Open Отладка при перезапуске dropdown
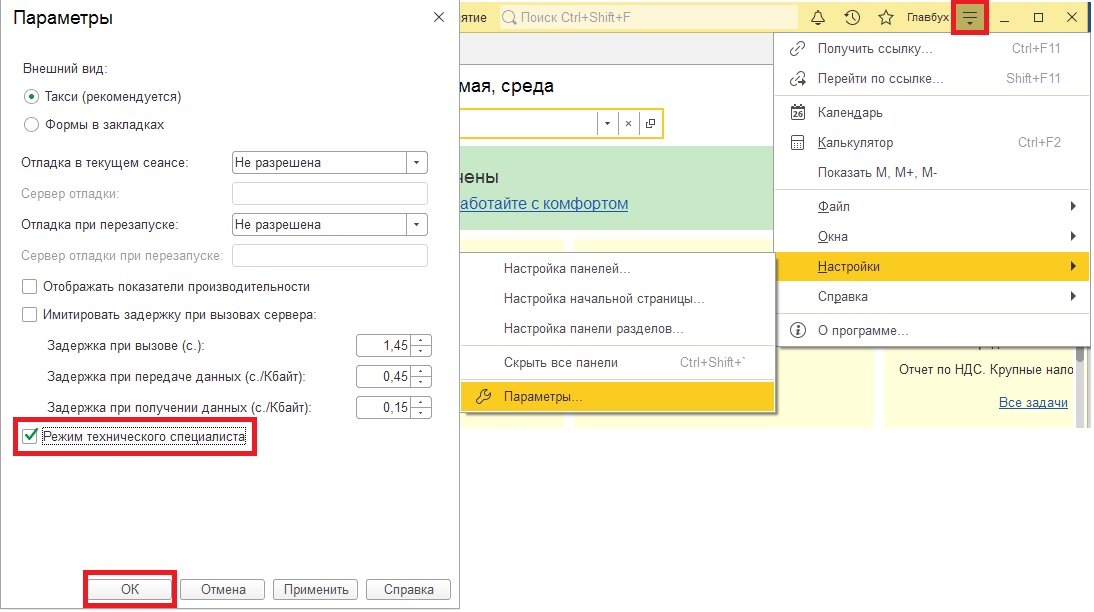1094x612 pixels. pyautogui.click(x=417, y=225)
